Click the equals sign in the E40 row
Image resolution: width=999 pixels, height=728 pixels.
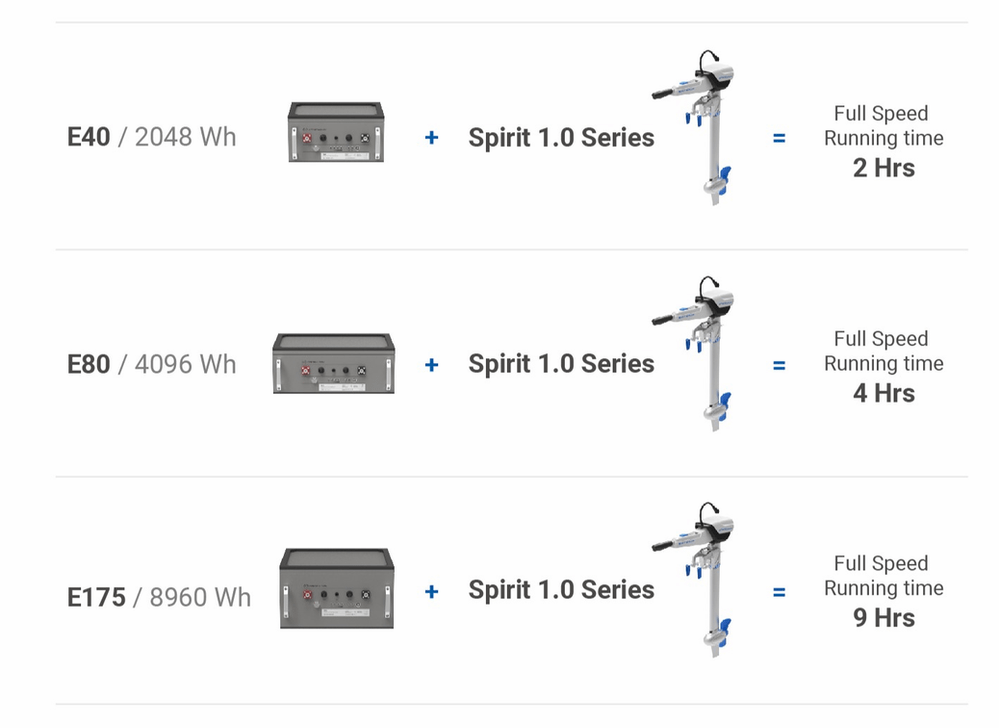click(x=779, y=138)
